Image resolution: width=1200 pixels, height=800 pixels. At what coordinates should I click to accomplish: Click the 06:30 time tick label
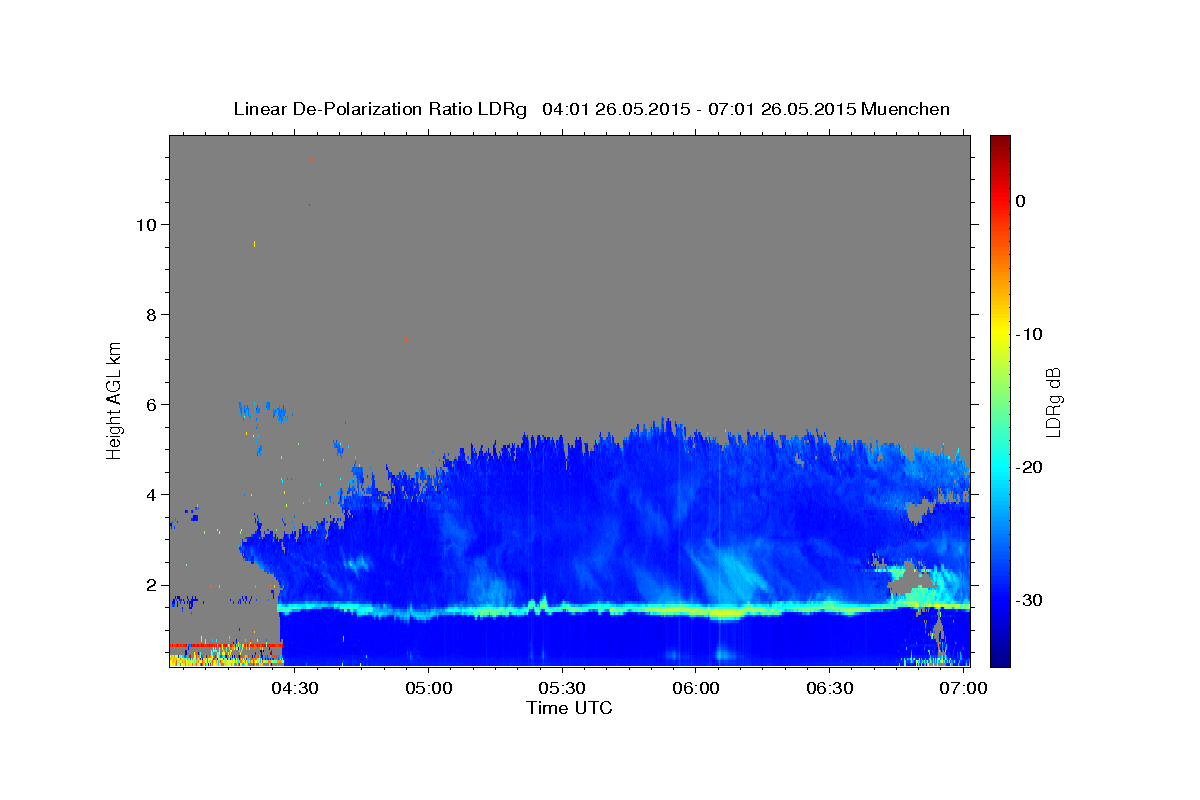pos(830,689)
